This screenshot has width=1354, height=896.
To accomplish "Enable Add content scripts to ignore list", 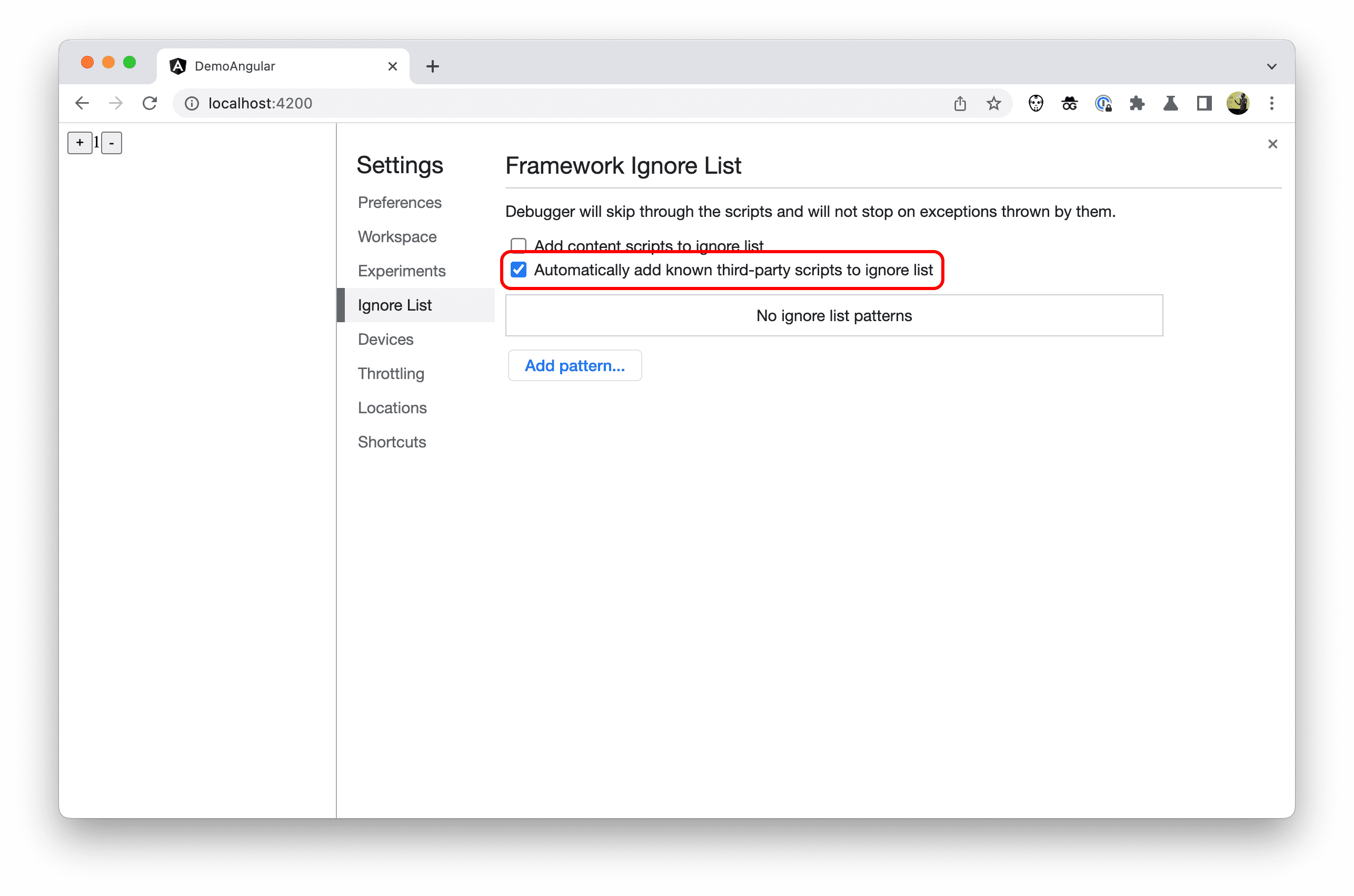I will [519, 244].
